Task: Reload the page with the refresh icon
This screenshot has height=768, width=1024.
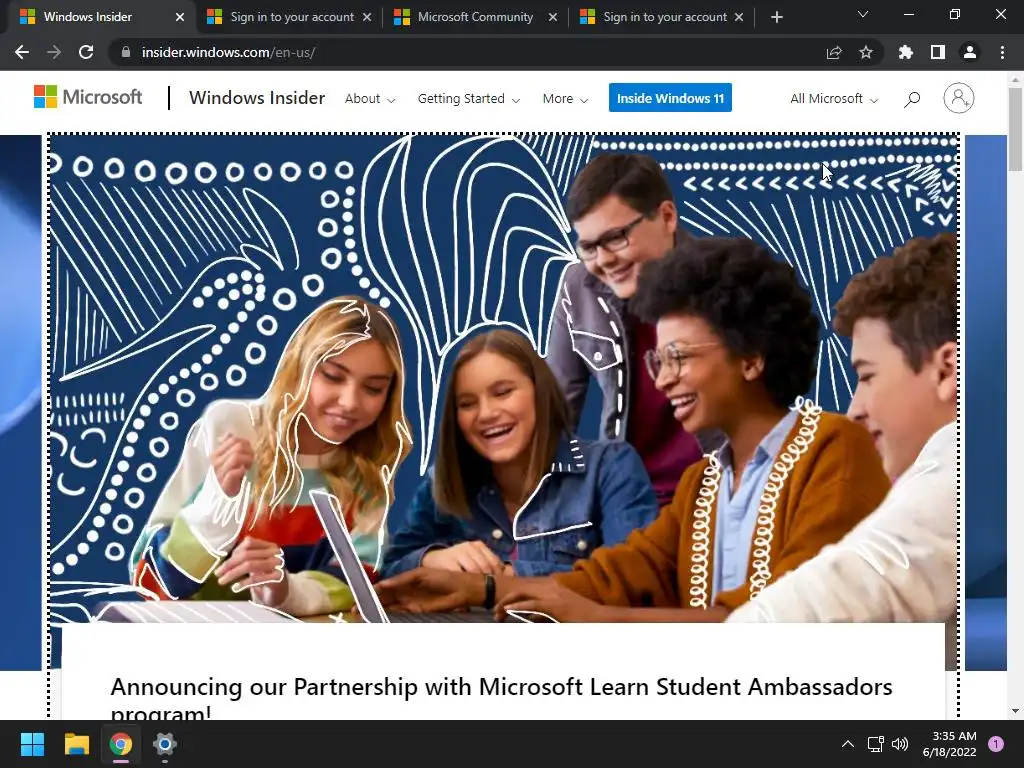Action: pos(86,52)
